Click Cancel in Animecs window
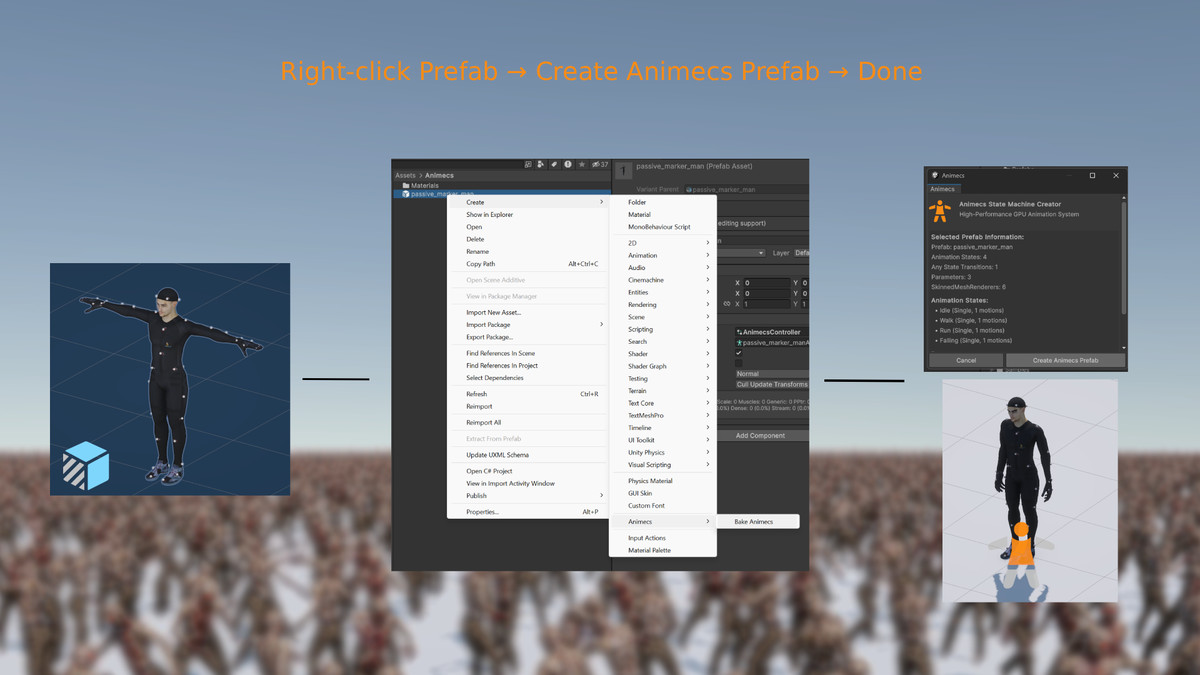1200x675 pixels. (966, 360)
